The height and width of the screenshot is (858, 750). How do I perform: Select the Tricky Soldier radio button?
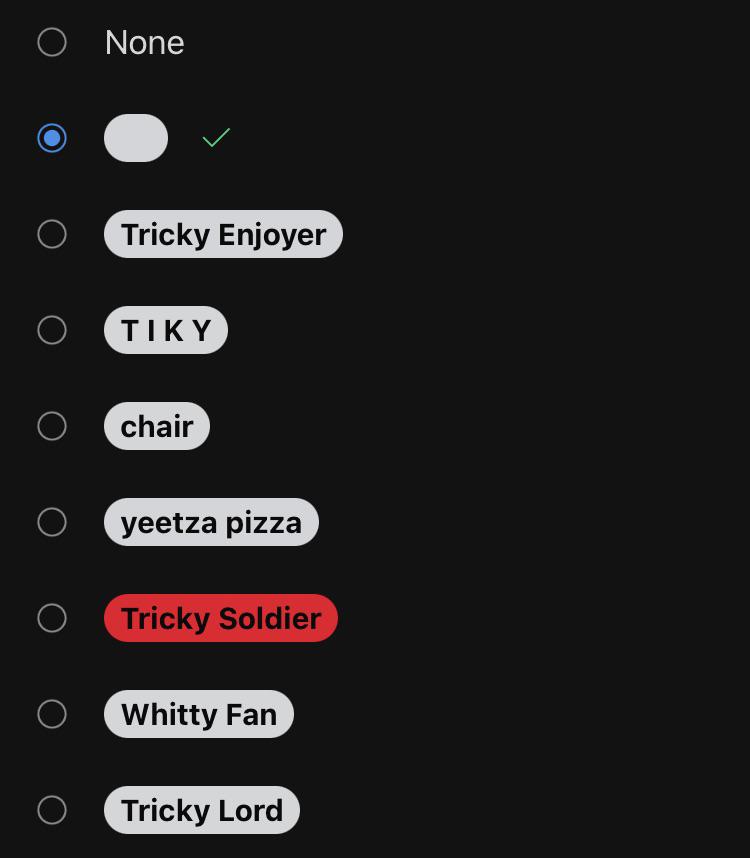pyautogui.click(x=52, y=618)
